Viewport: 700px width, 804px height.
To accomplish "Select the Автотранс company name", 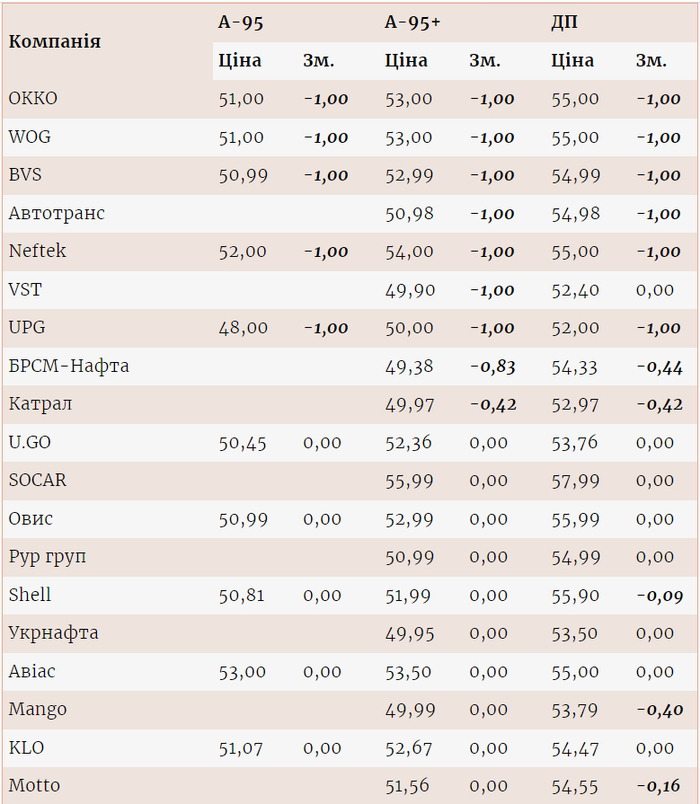I will point(56,213).
